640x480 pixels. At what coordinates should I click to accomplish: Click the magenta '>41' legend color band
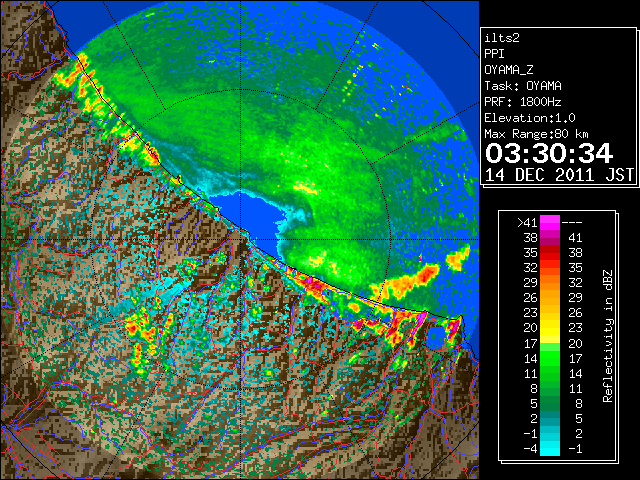[550, 222]
